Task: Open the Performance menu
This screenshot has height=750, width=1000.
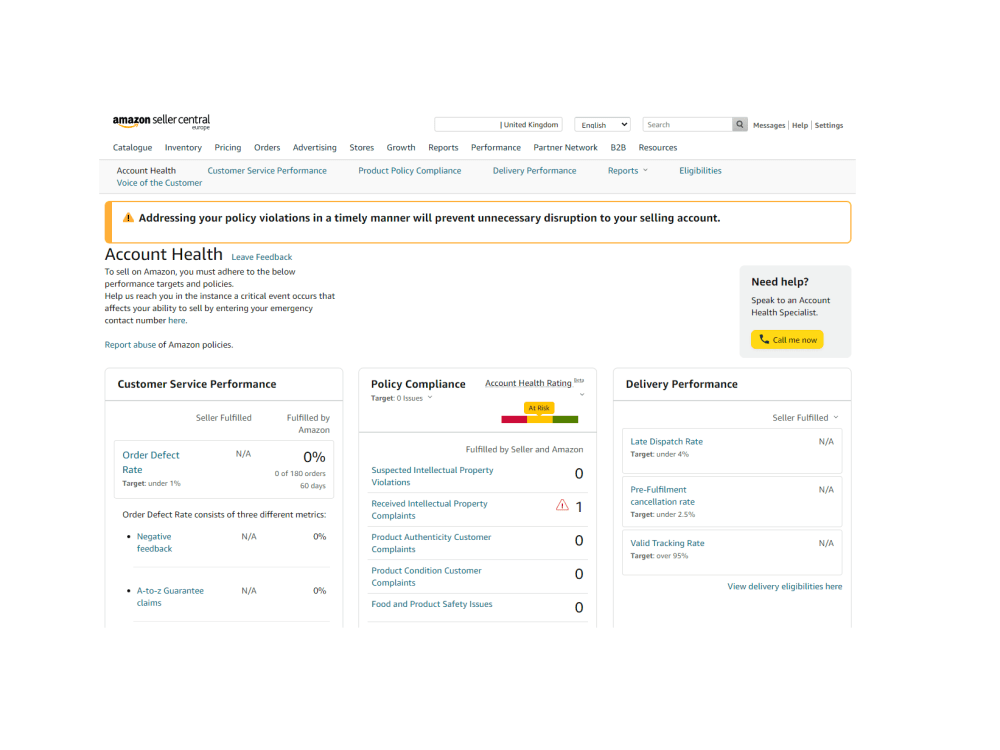Action: (x=496, y=147)
